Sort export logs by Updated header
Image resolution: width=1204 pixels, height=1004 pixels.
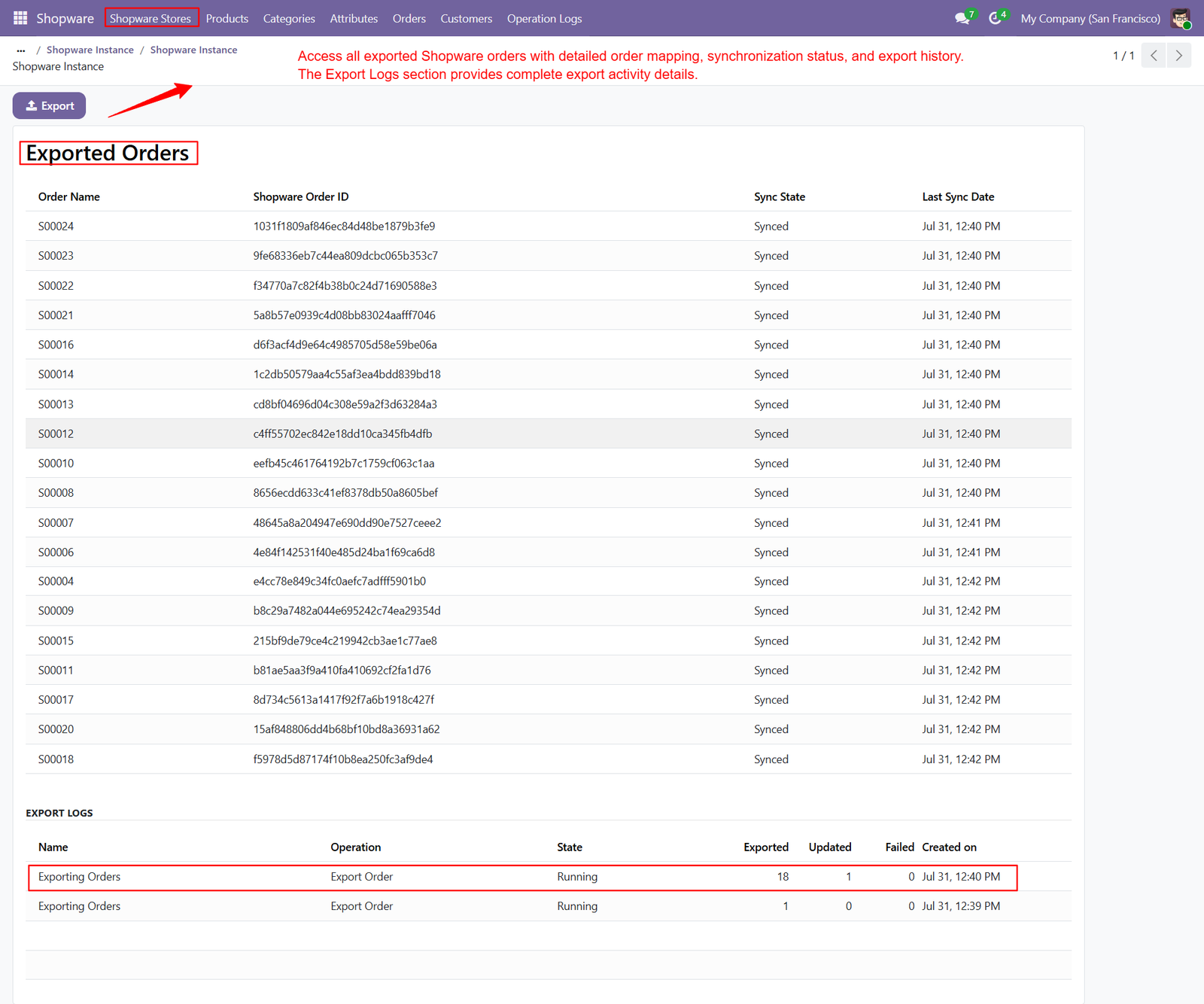coord(830,847)
